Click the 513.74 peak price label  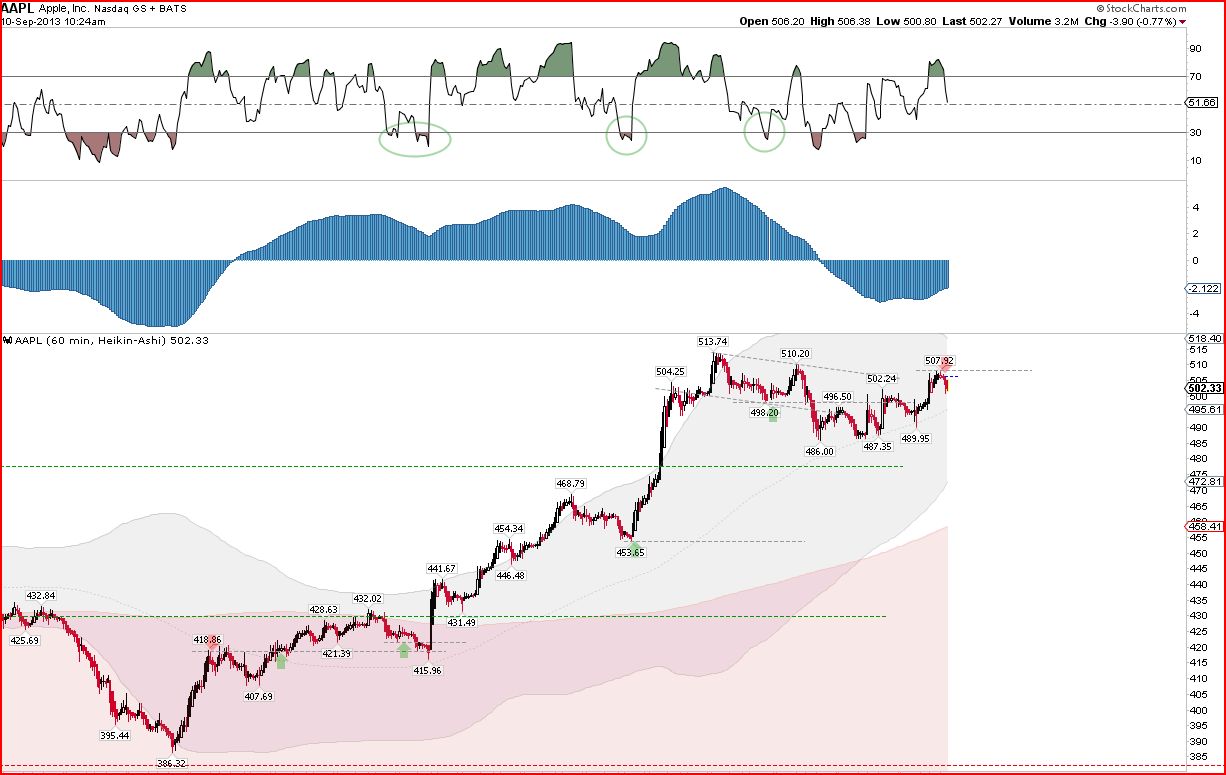click(712, 341)
